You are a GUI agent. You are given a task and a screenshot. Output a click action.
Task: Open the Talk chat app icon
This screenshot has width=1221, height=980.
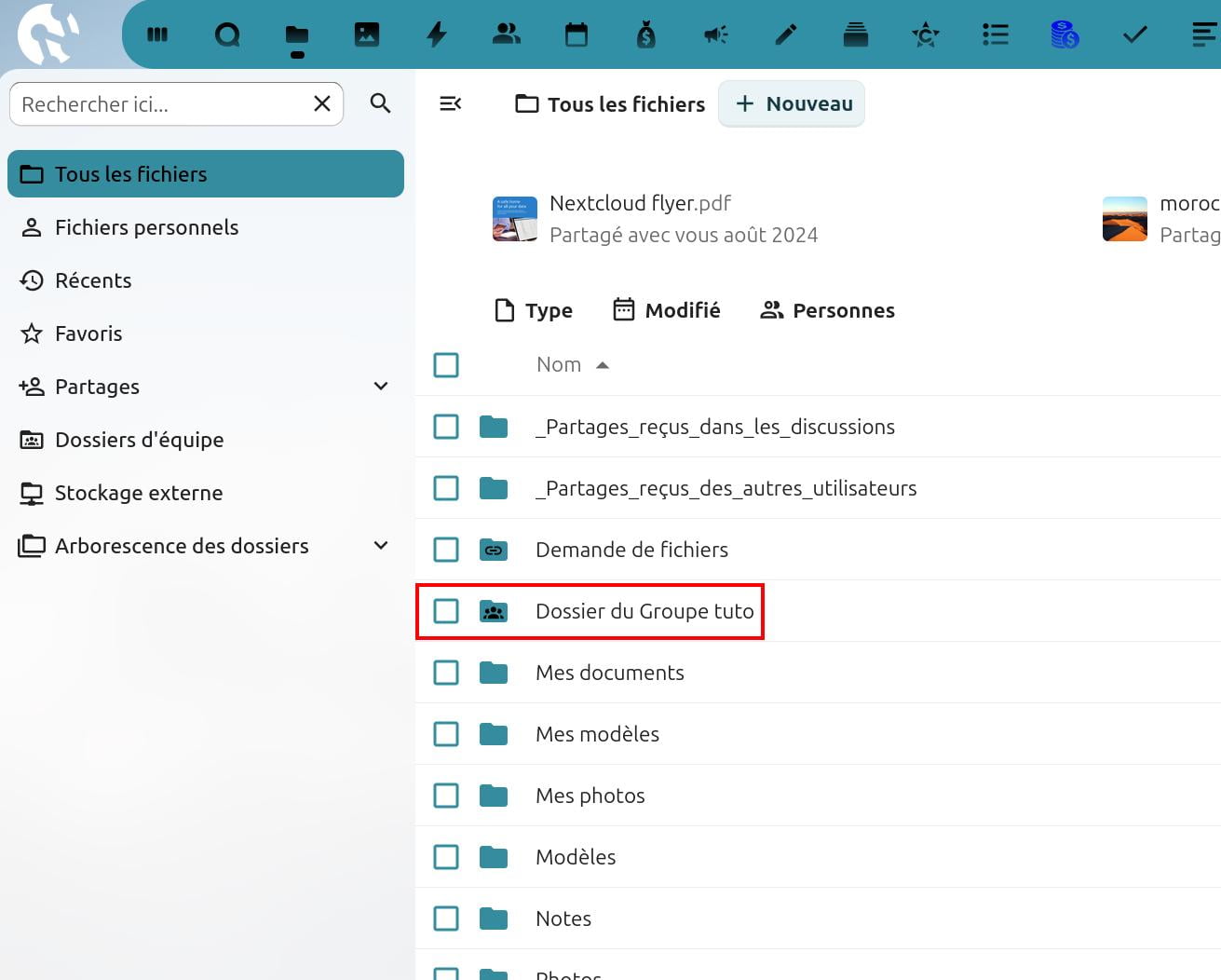pos(227,34)
